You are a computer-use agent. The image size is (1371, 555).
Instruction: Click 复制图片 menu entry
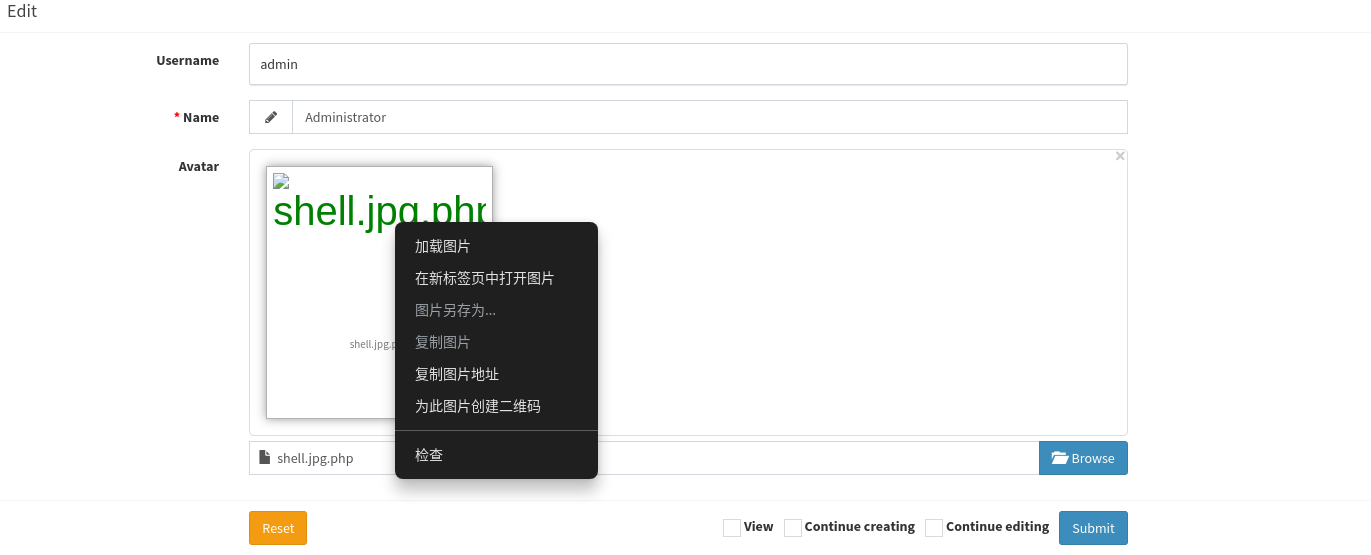pos(496,342)
